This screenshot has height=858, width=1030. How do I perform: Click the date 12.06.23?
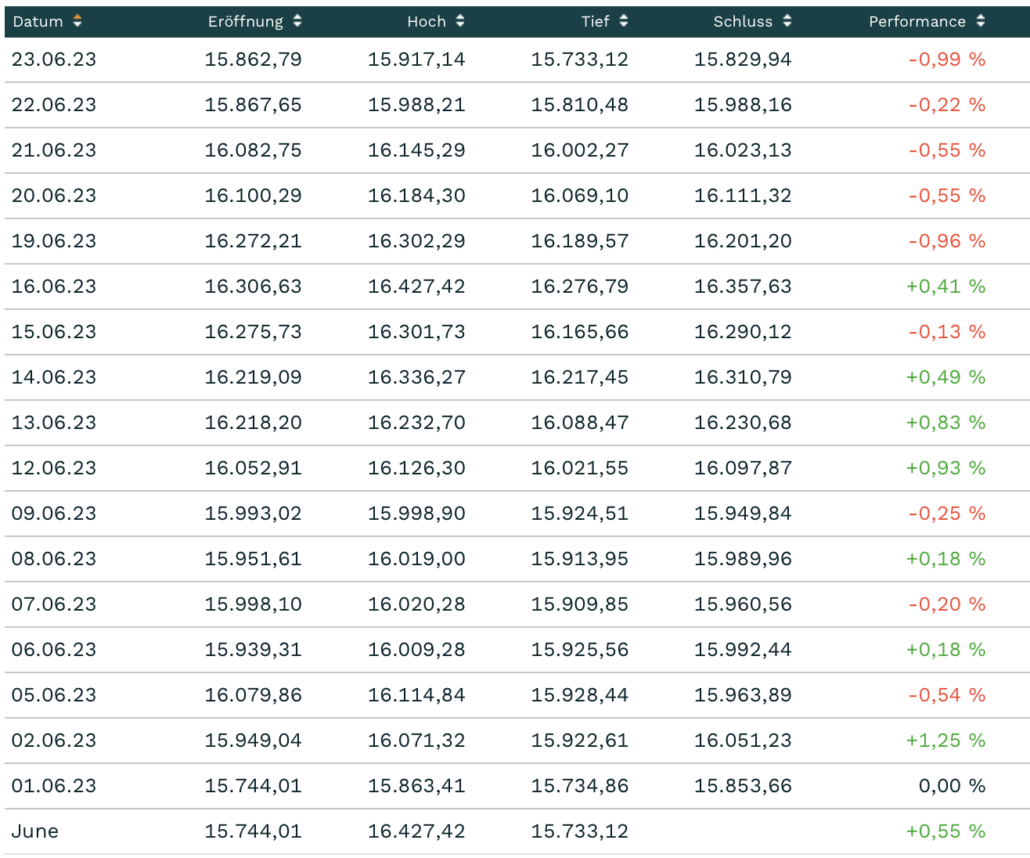(x=54, y=467)
